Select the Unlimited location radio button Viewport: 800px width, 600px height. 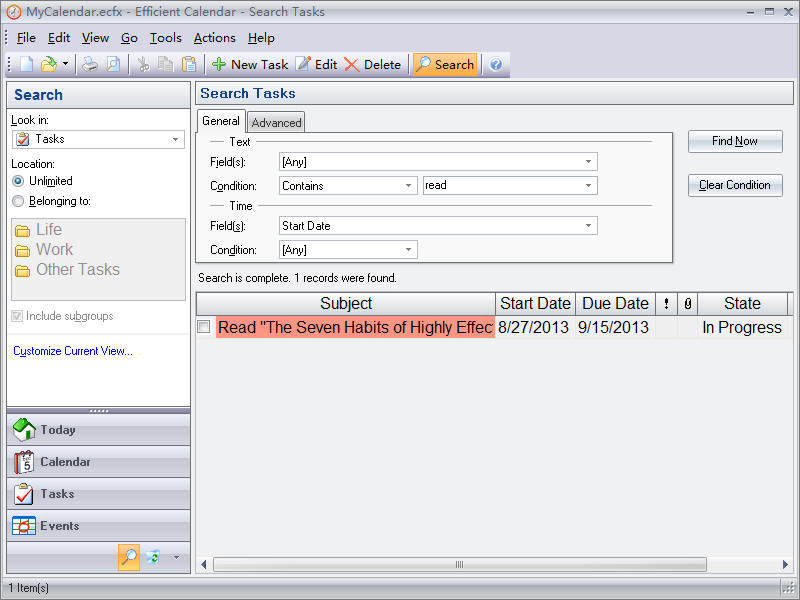click(x=18, y=181)
